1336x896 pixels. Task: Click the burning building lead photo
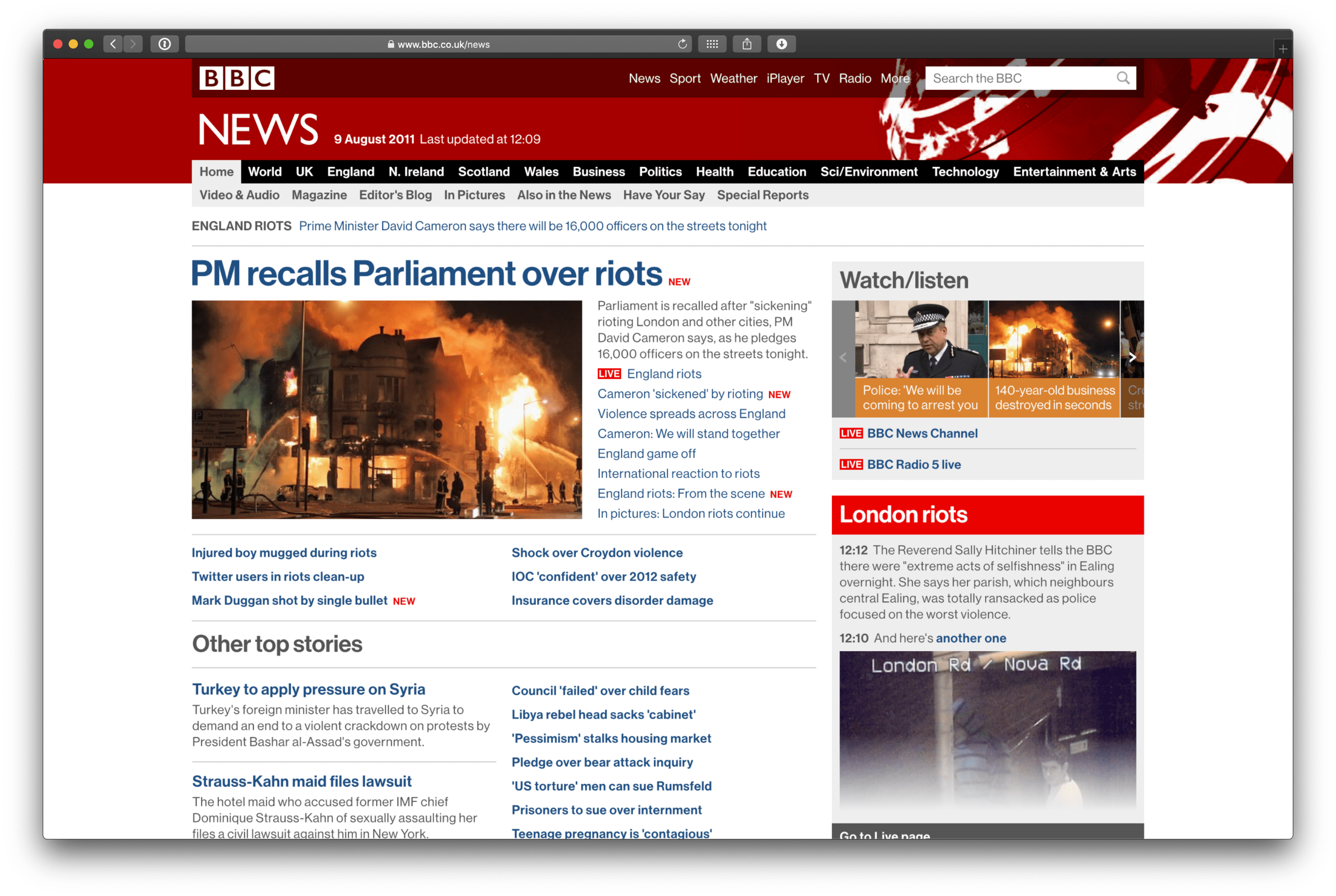pos(387,409)
